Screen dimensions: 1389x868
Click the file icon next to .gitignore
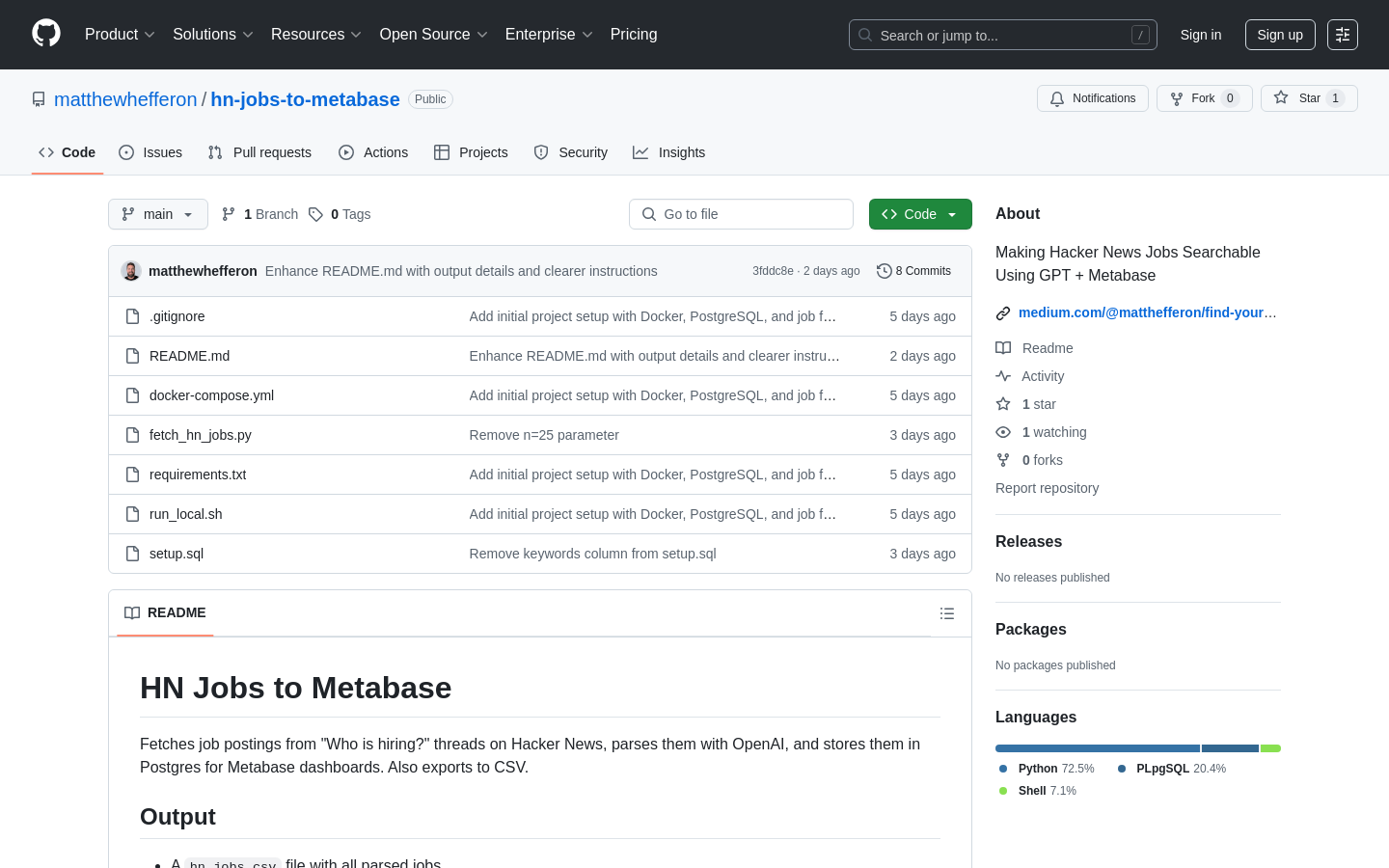pos(133,316)
